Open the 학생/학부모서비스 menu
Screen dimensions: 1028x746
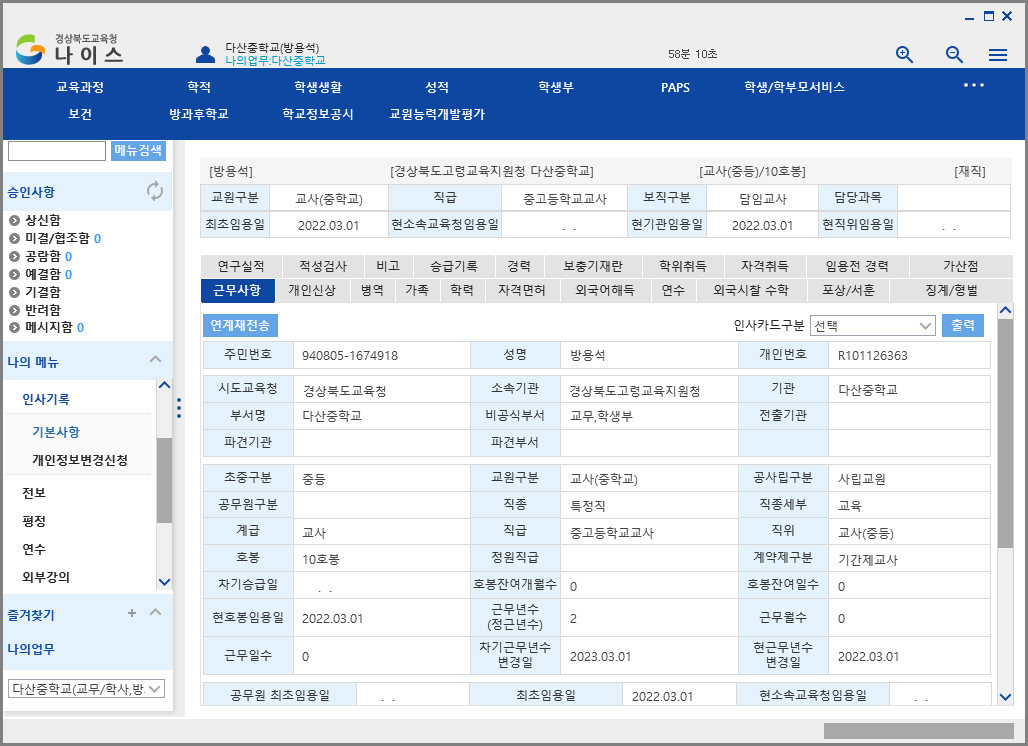pos(795,87)
